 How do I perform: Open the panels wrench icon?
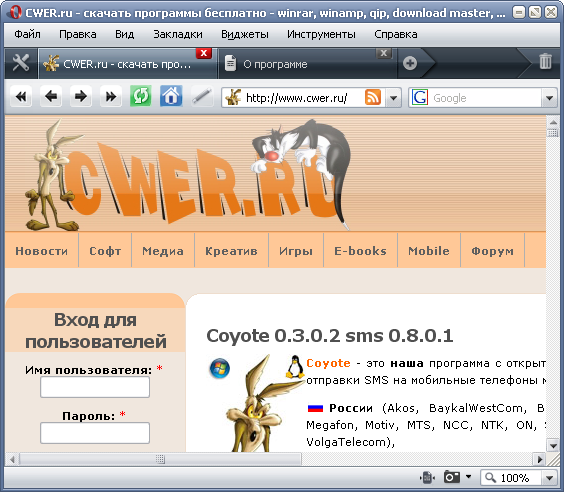click(21, 64)
